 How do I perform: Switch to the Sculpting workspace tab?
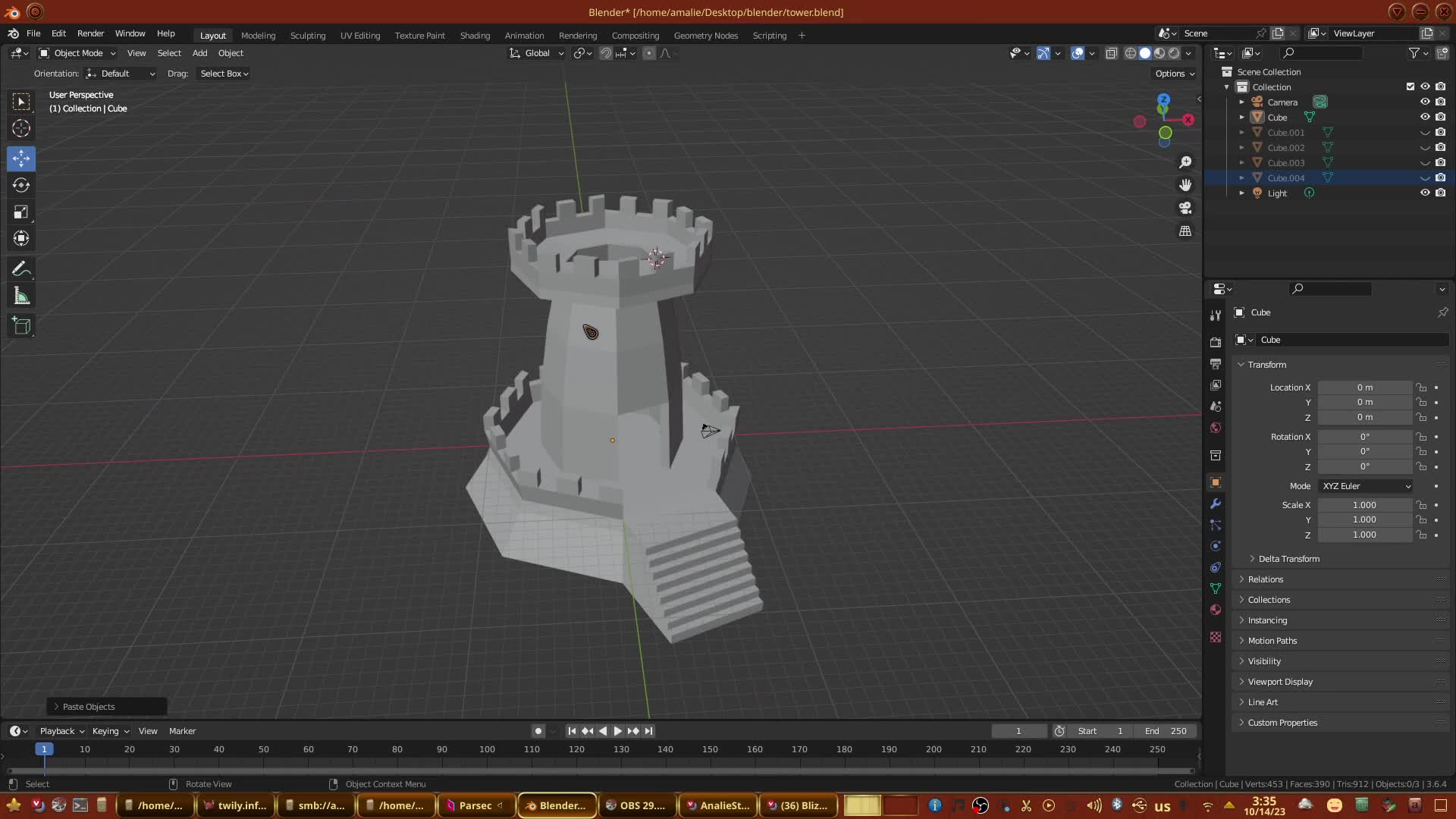(307, 36)
